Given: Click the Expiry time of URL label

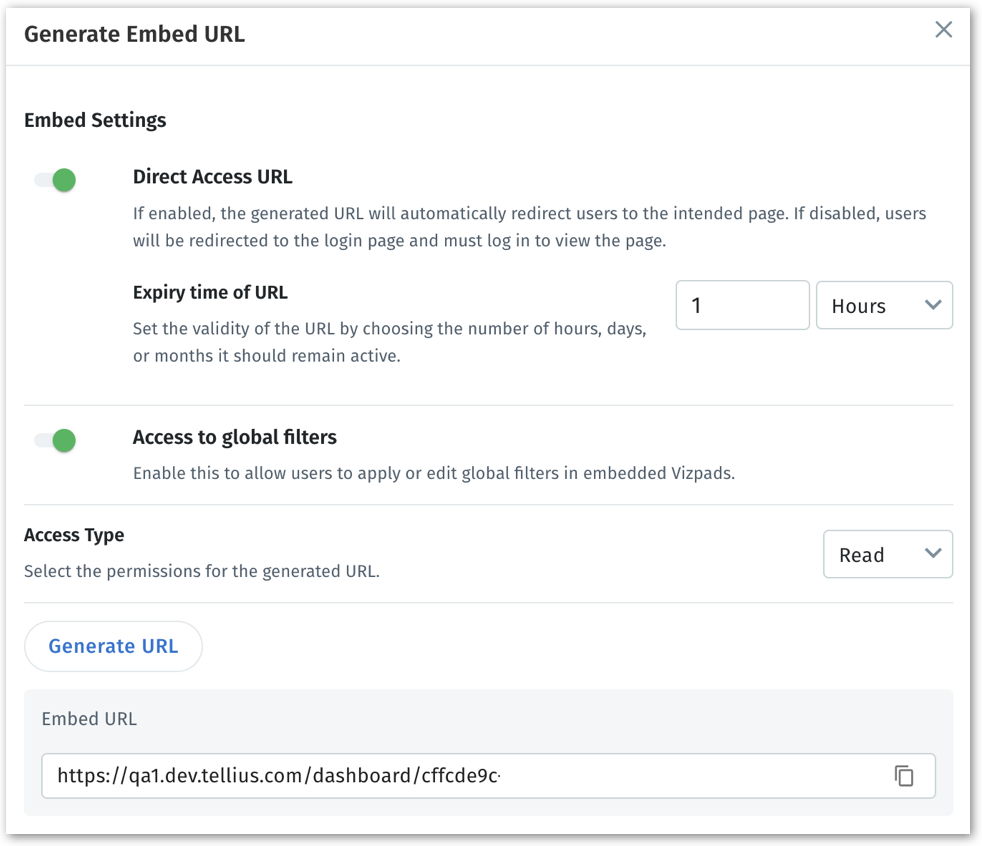Looking at the screenshot, I should click(x=210, y=293).
